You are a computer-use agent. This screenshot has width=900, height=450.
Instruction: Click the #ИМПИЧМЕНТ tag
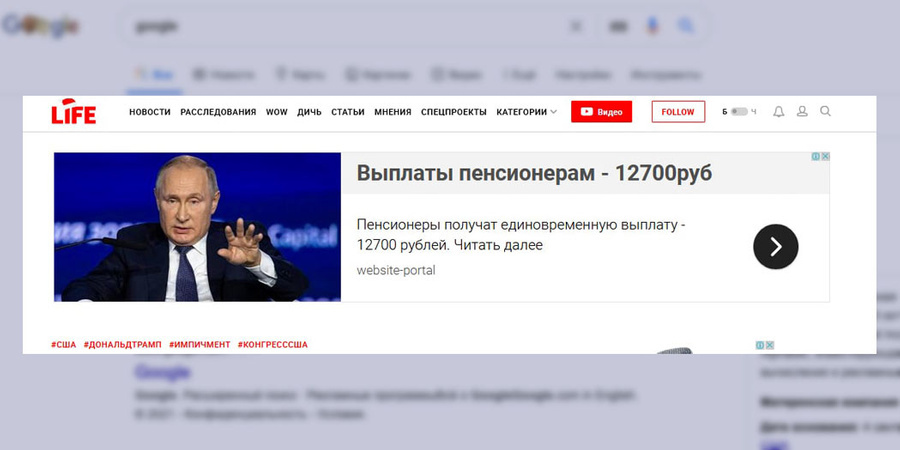point(199,344)
